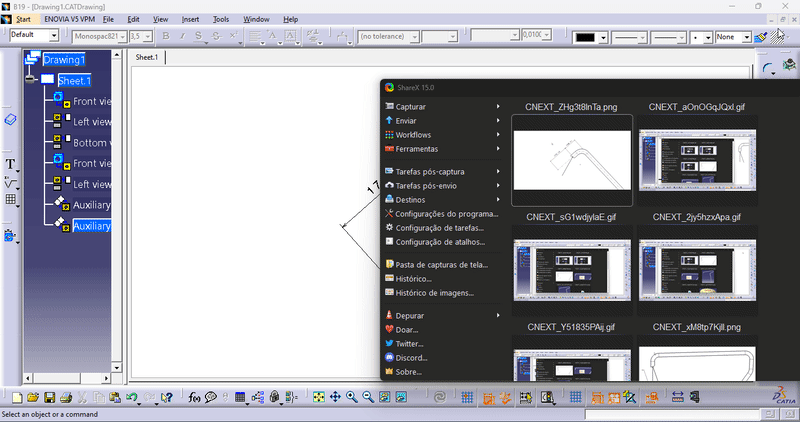Click the tree panel scroll down arrow
Screen dimensions: 800x422
116,367
